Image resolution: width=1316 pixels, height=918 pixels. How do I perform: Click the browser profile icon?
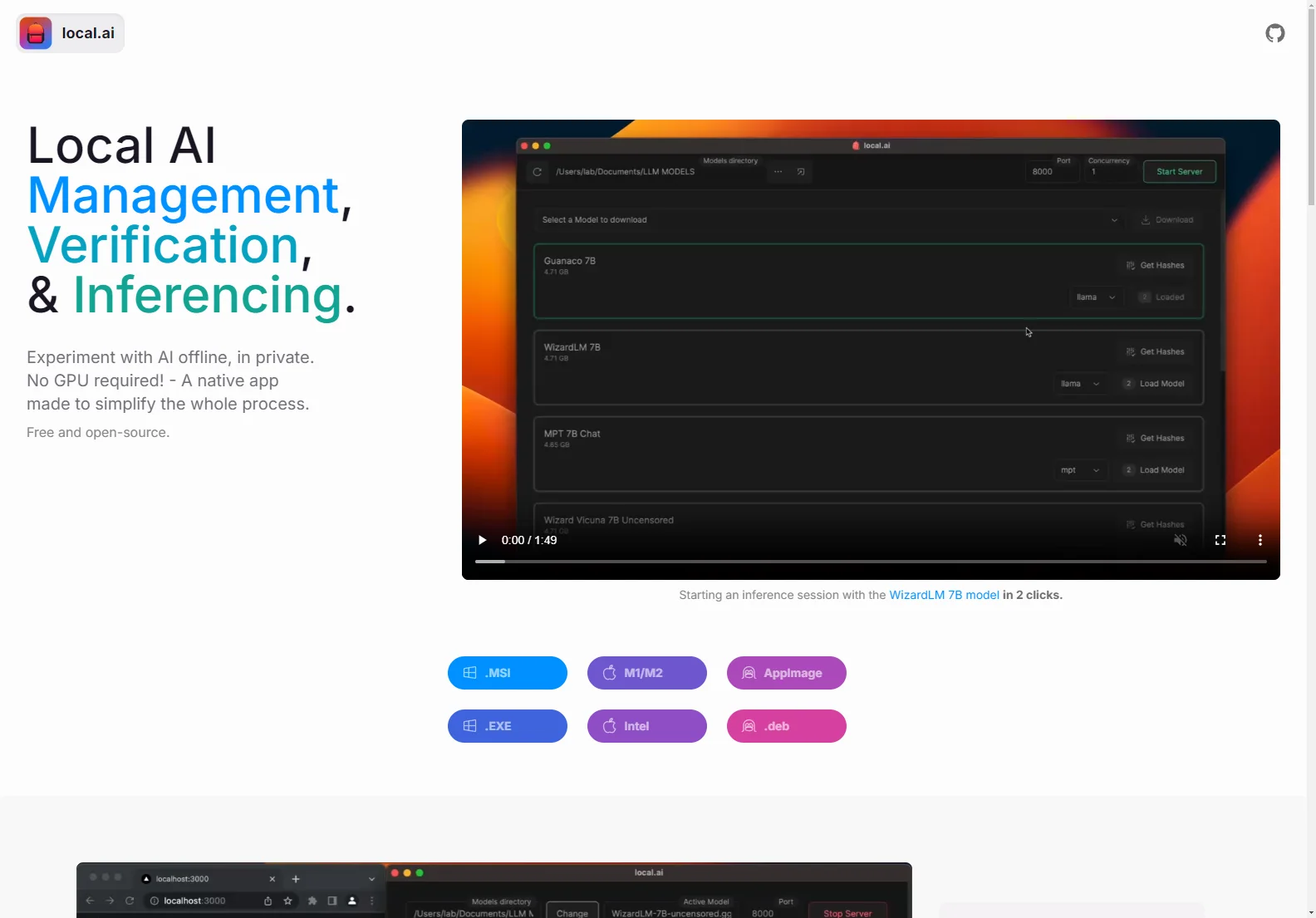coord(352,901)
